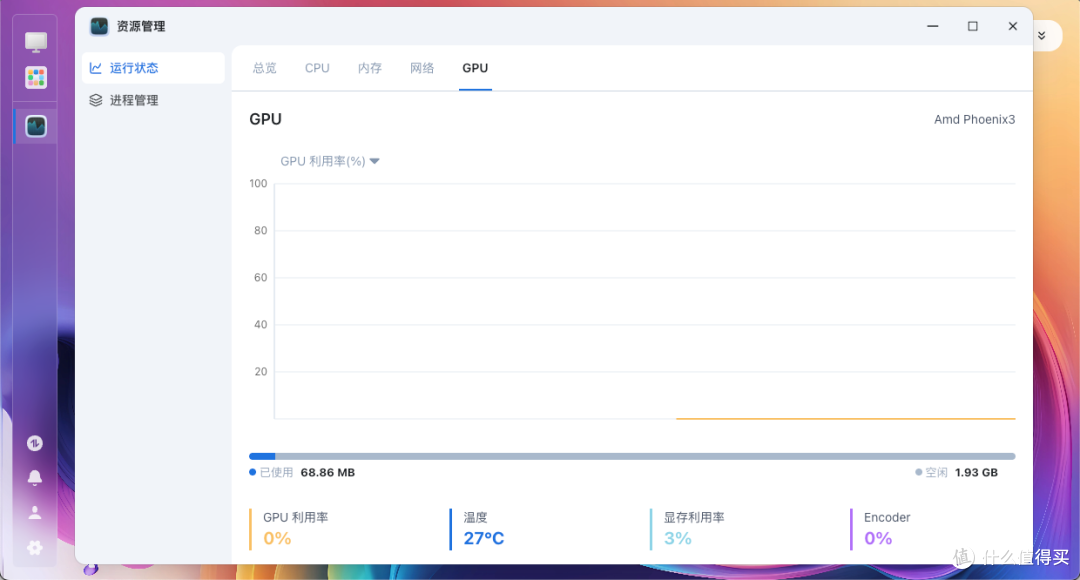This screenshot has height=580, width=1080.
Task: Click the Amd Phoenix3 device name
Action: point(974,119)
